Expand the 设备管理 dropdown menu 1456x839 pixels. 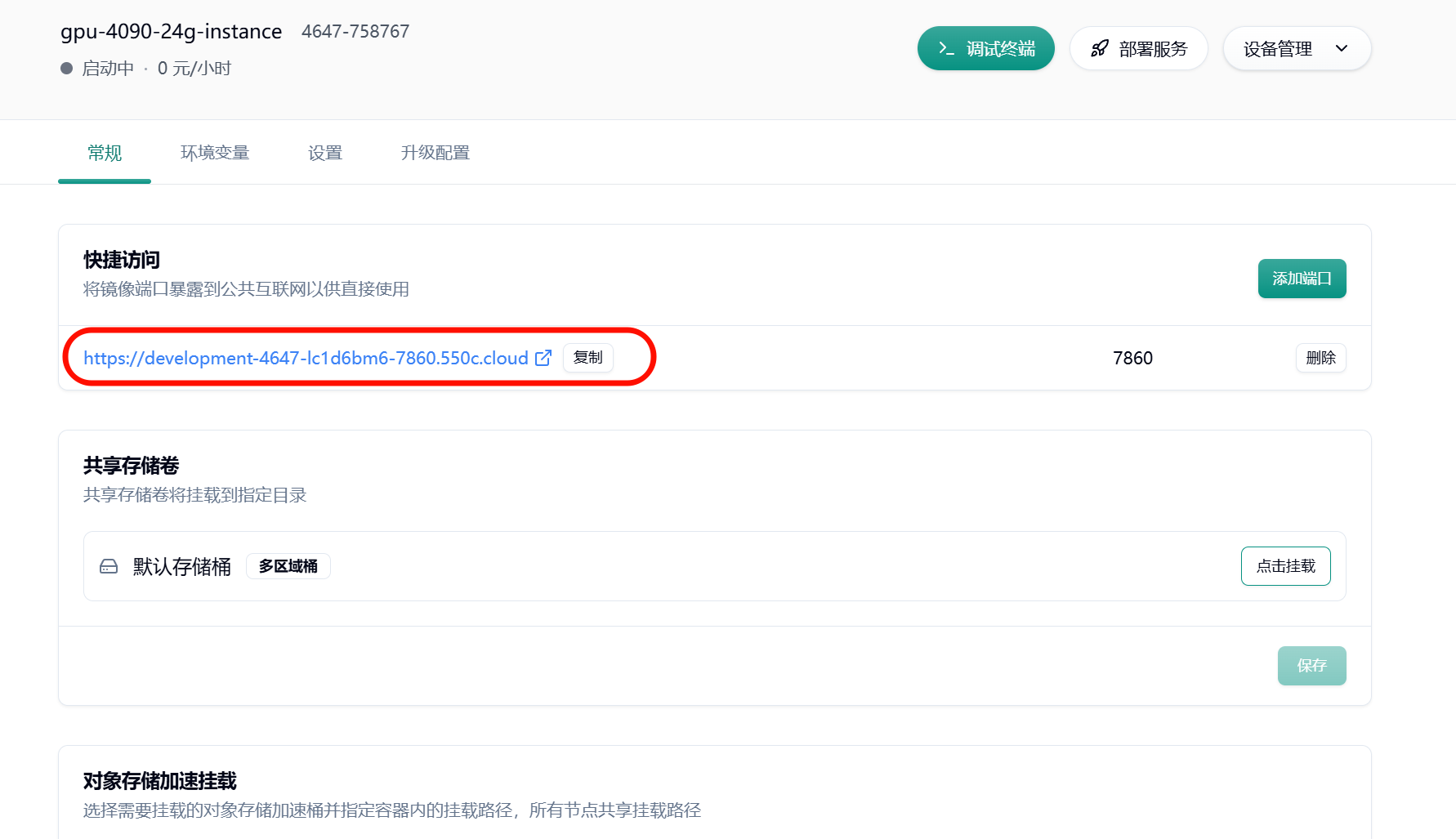point(1296,49)
